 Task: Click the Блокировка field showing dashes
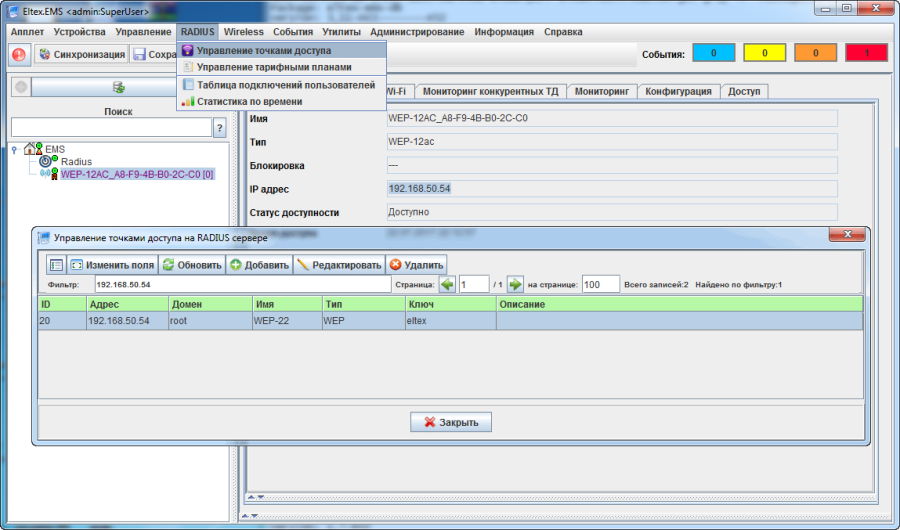pos(612,165)
